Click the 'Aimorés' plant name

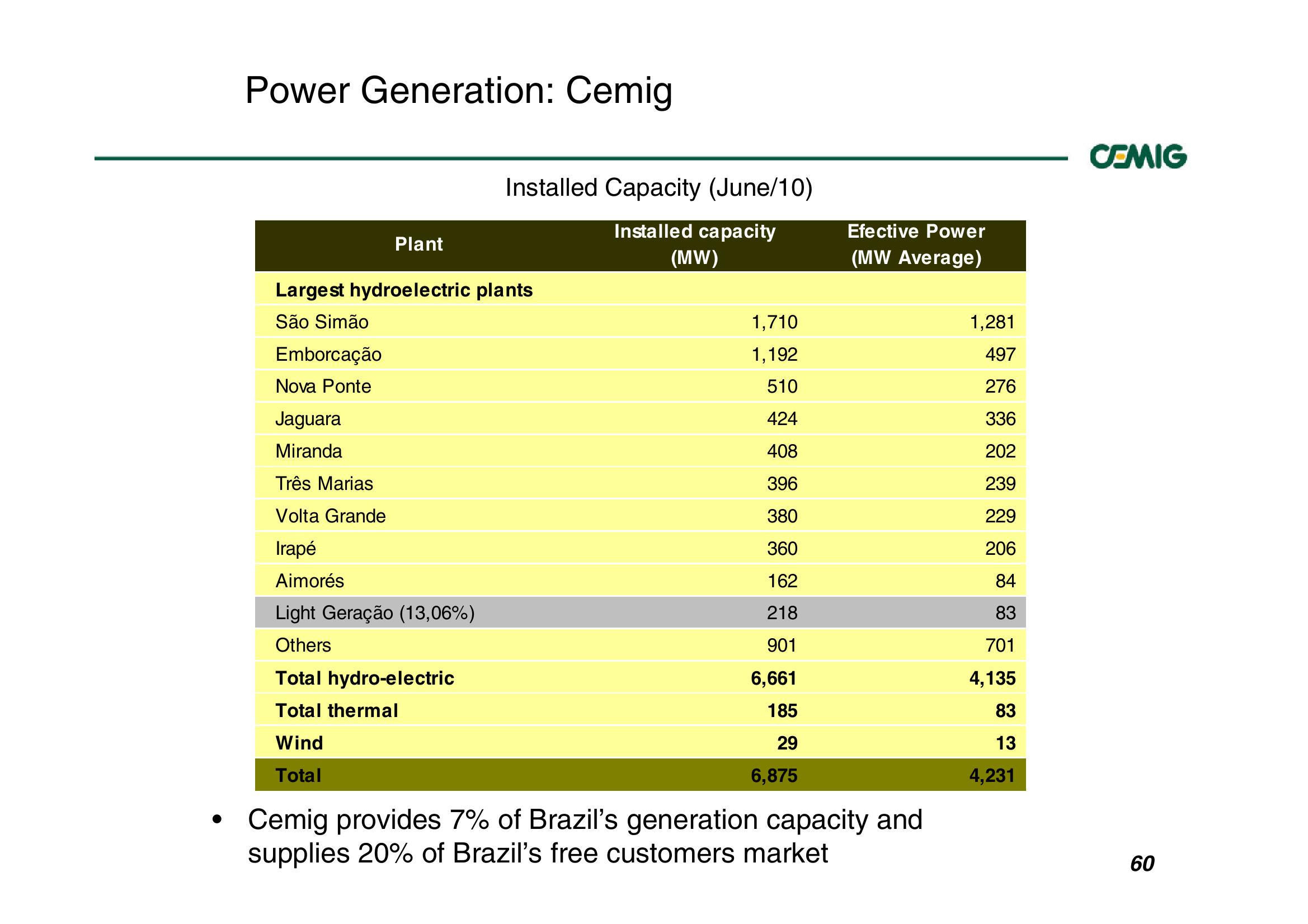tap(309, 581)
